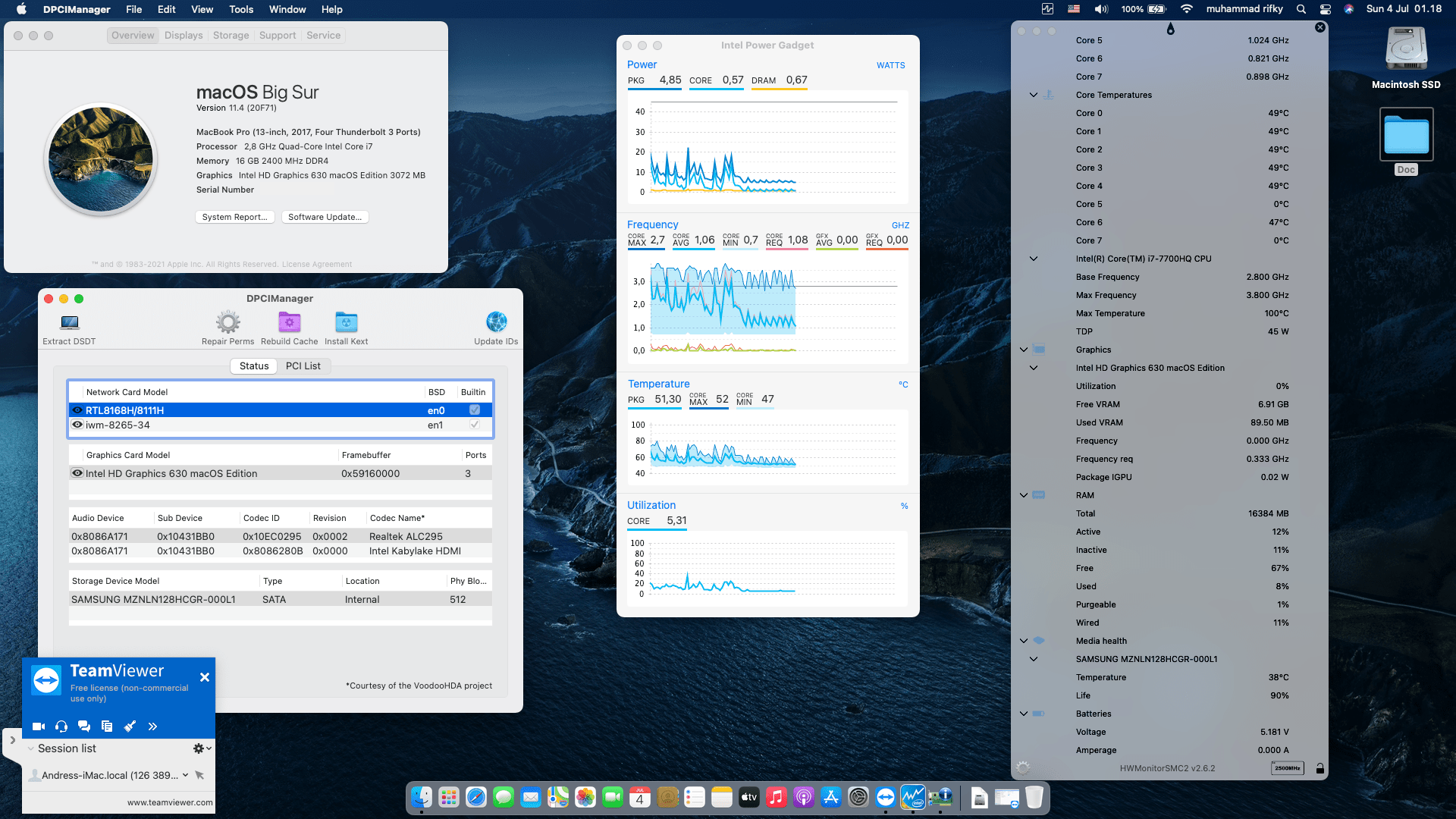Toggle eye icon for RTL8168H/8111H row

tap(77, 410)
